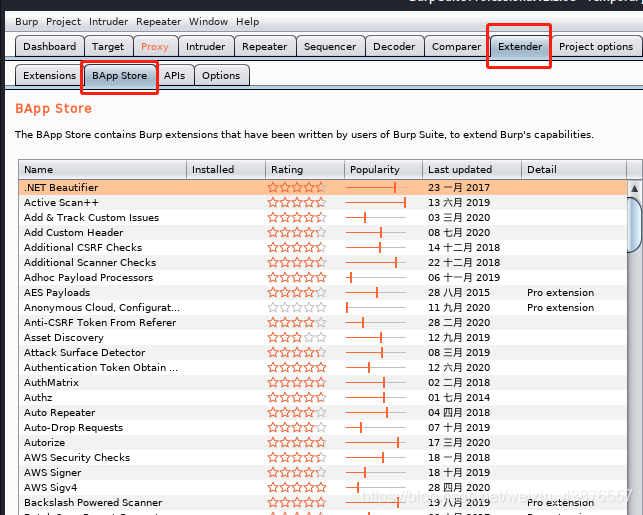Open the APIs sub-tab
Screen dimensions: 643x515
pyautogui.click(x=175, y=75)
